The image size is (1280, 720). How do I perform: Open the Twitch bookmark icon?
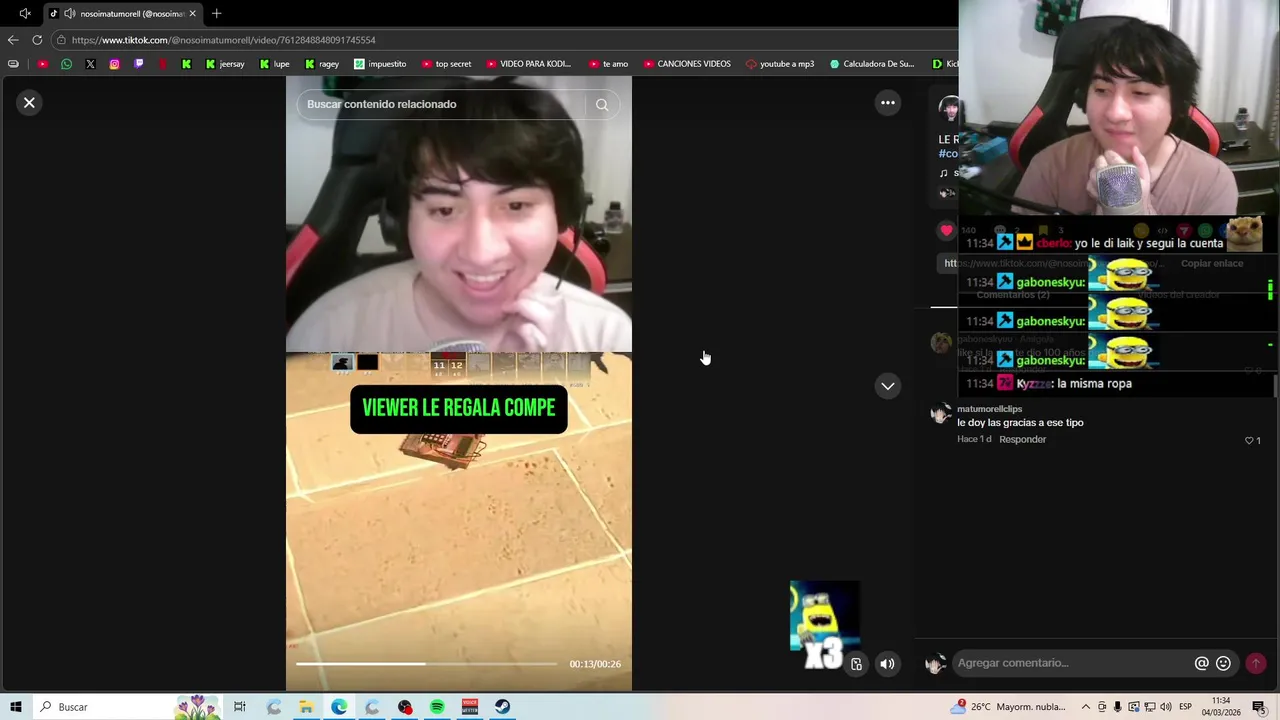[138, 64]
